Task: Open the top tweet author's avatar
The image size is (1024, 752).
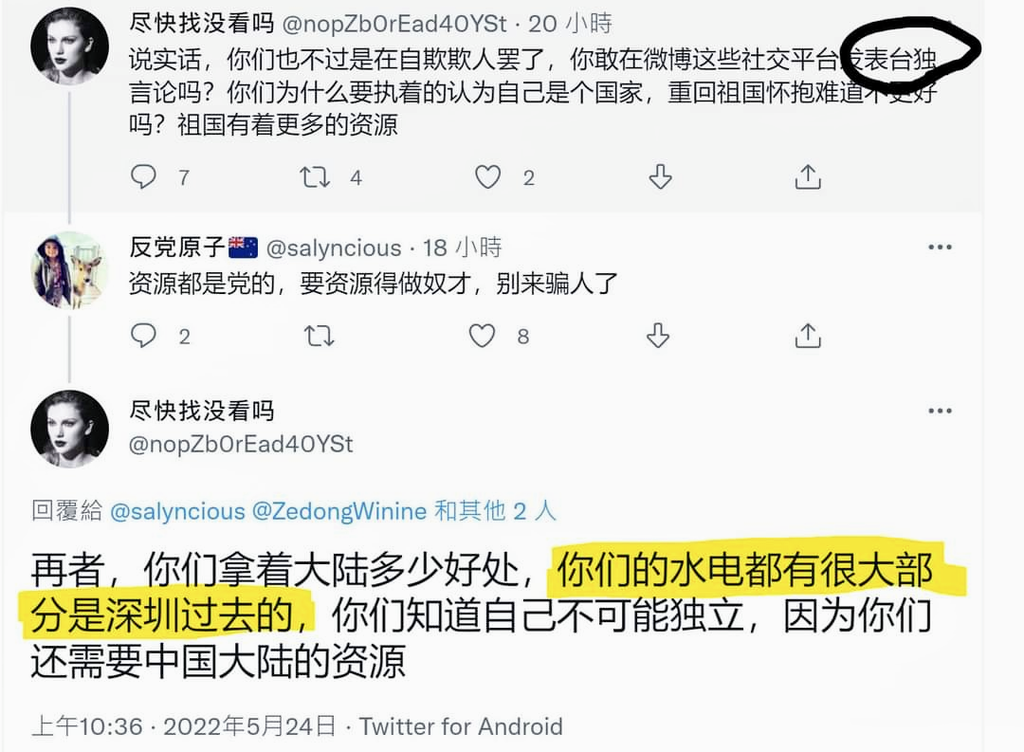Action: [69, 46]
